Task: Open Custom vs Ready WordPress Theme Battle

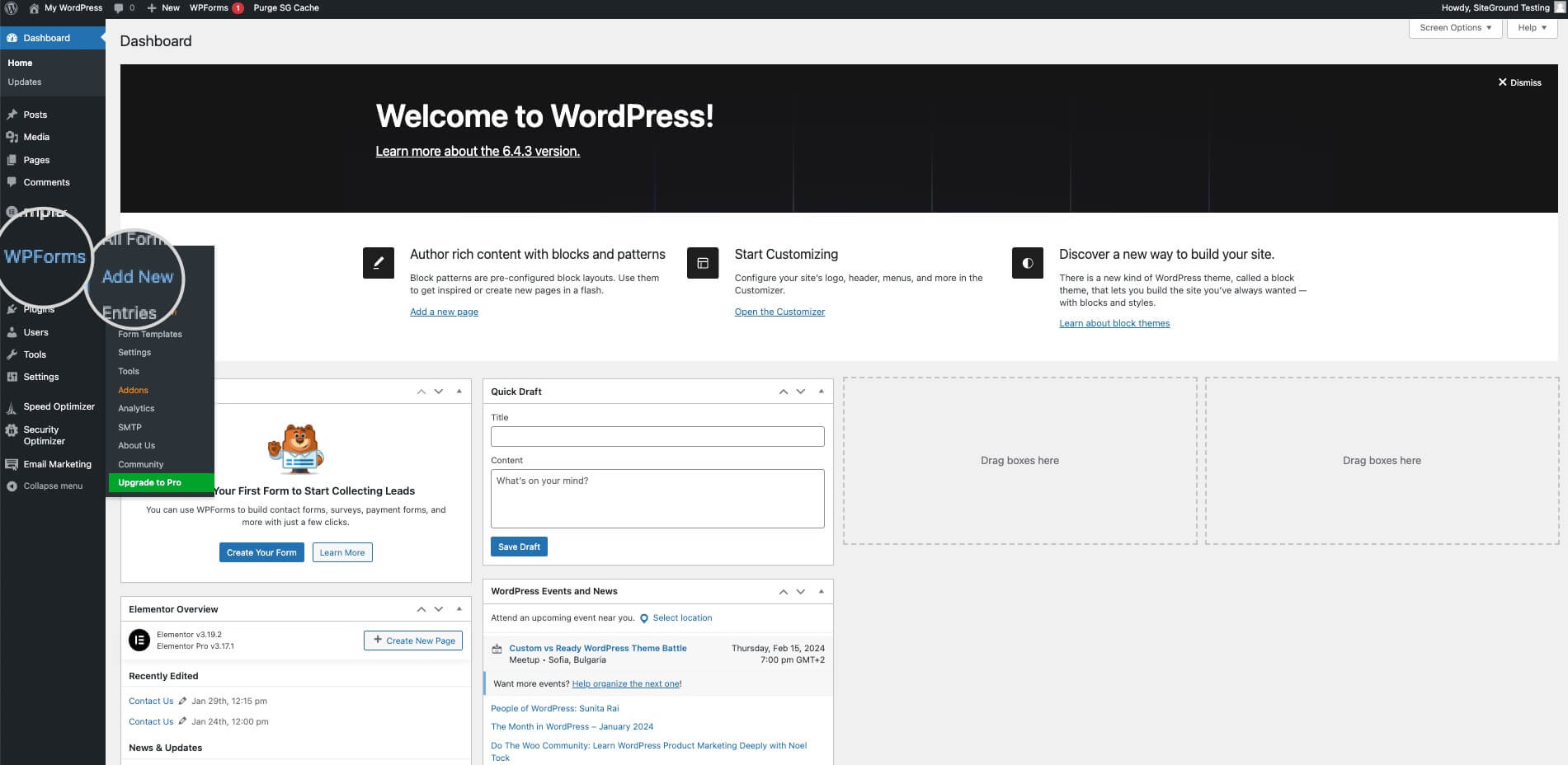Action: [x=598, y=648]
